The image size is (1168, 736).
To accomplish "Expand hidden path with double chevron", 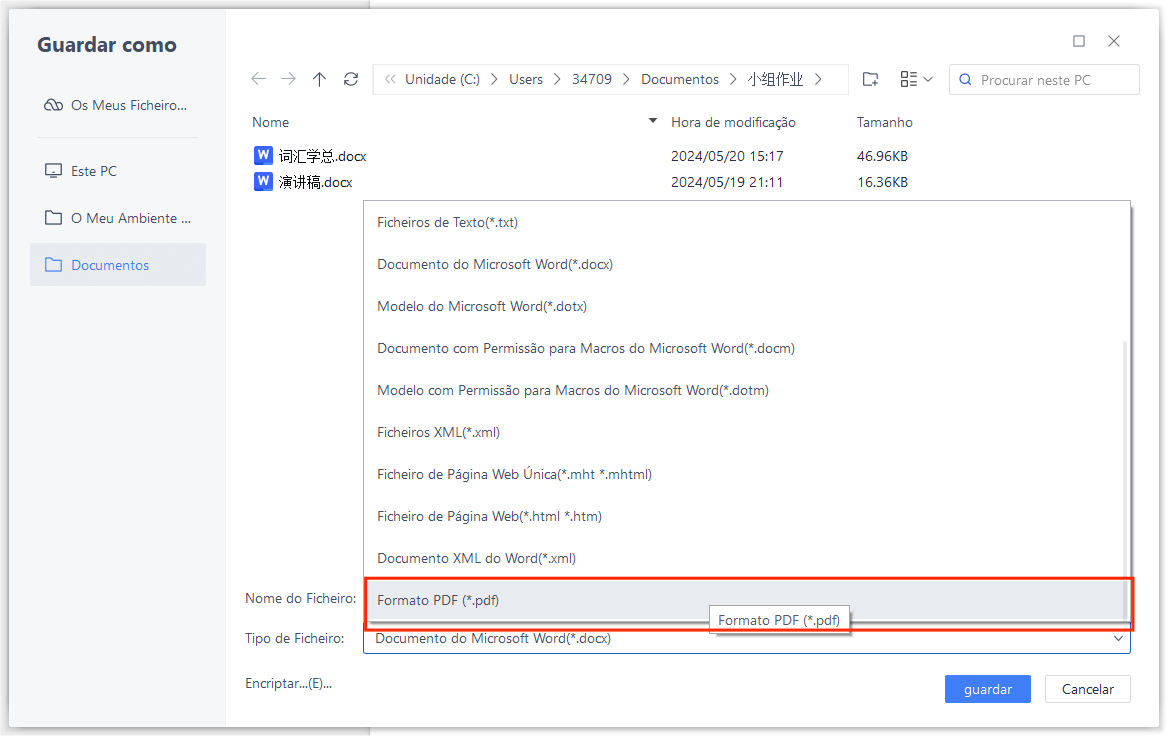I will (x=390, y=79).
